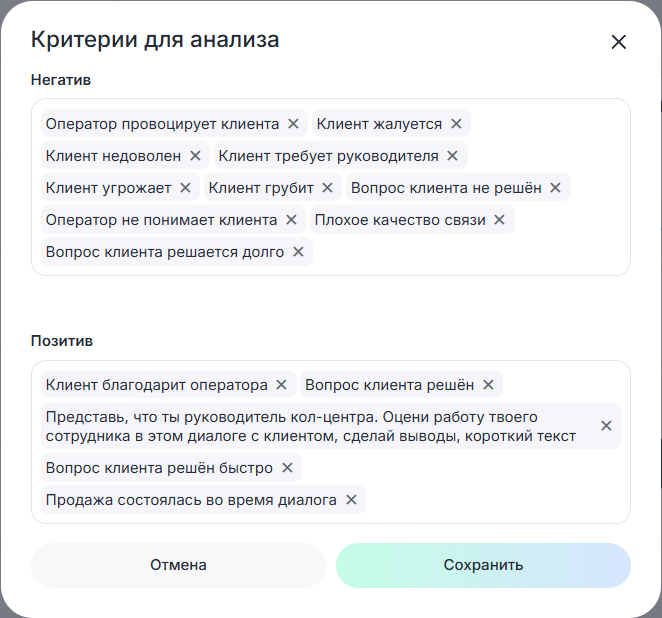Delete the 'Клиент недоволен' criterion
Viewport: 662px width, 618px height.
pos(195,156)
